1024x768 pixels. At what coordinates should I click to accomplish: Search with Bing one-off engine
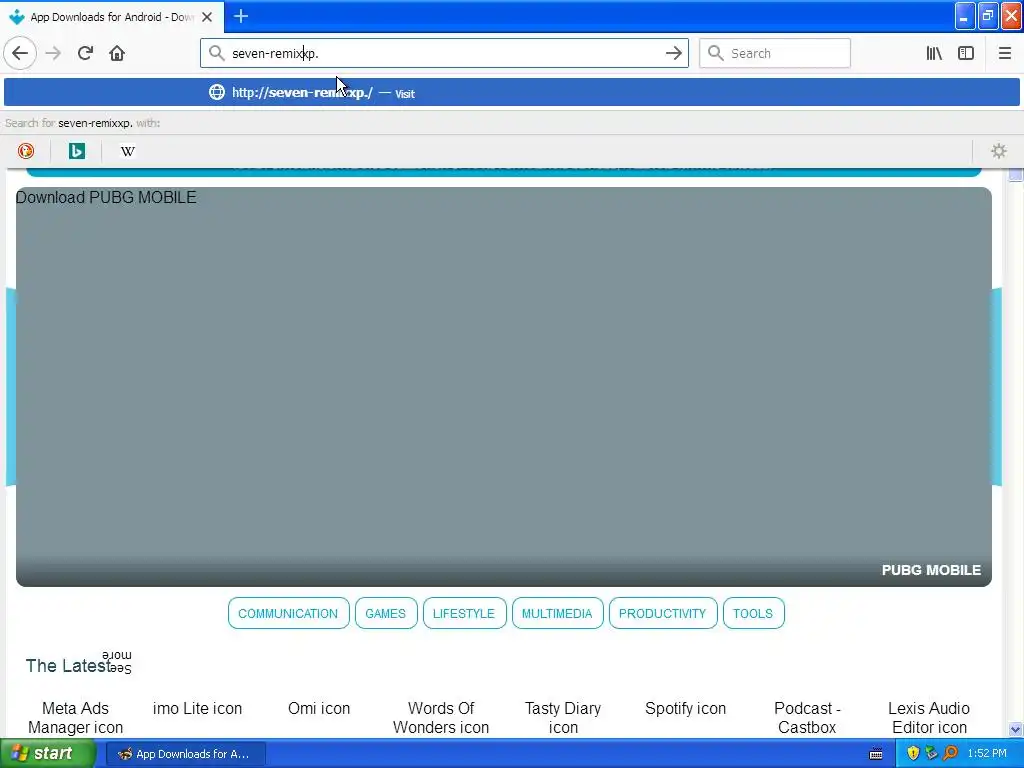(x=76, y=152)
